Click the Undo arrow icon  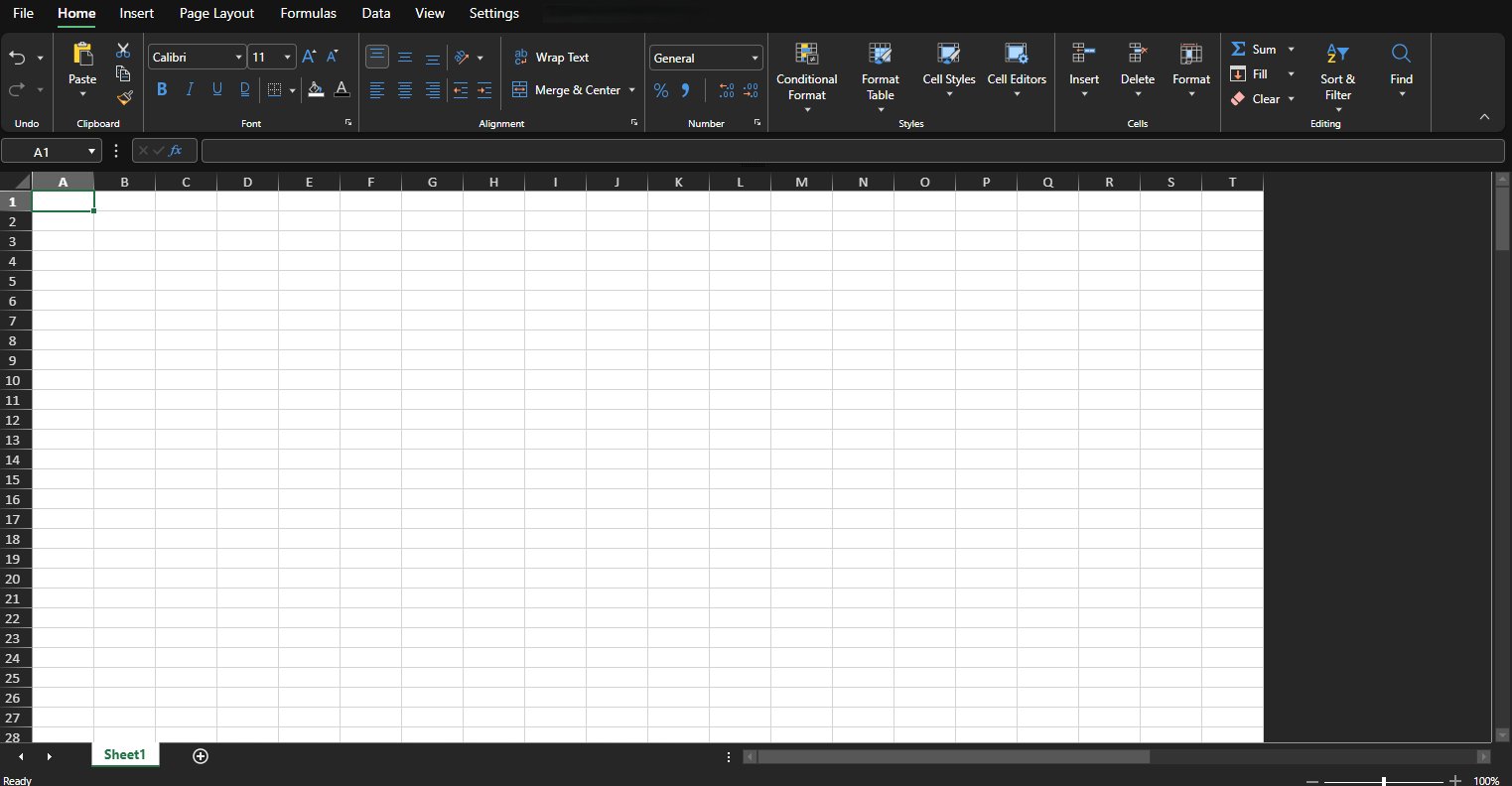pos(17,58)
